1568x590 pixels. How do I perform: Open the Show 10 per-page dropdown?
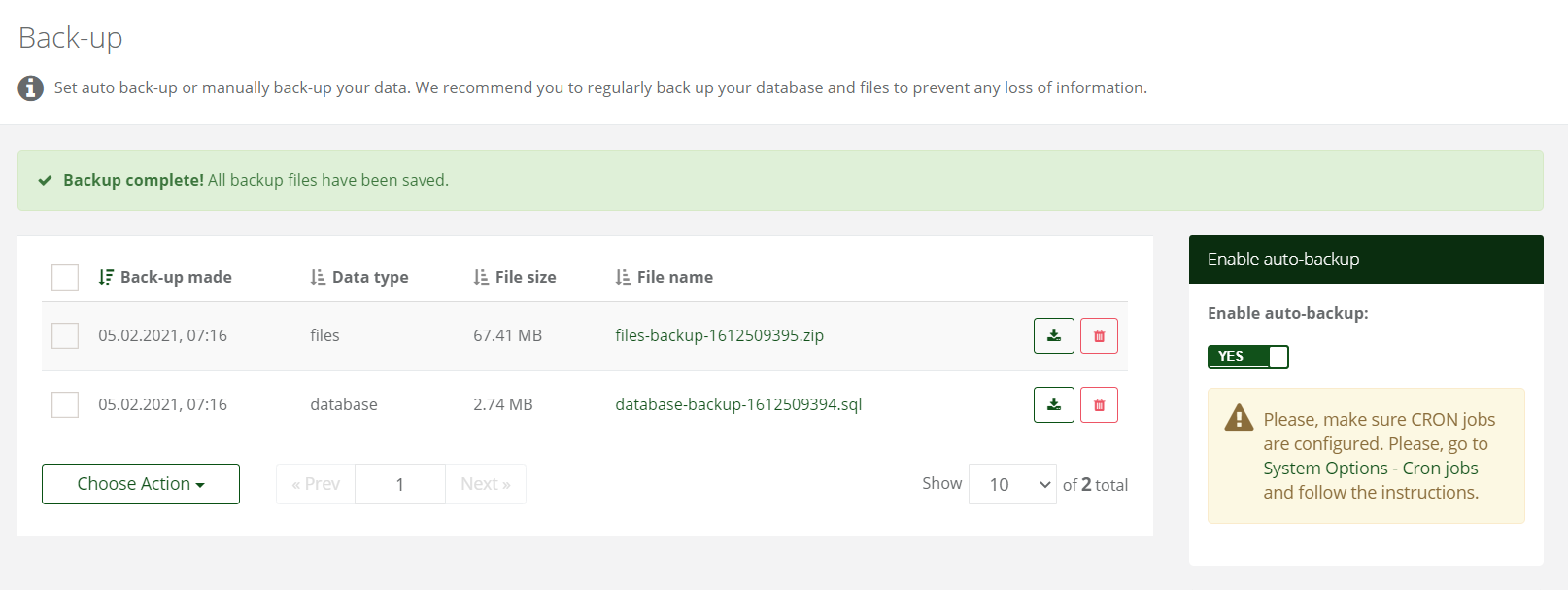tap(1012, 484)
